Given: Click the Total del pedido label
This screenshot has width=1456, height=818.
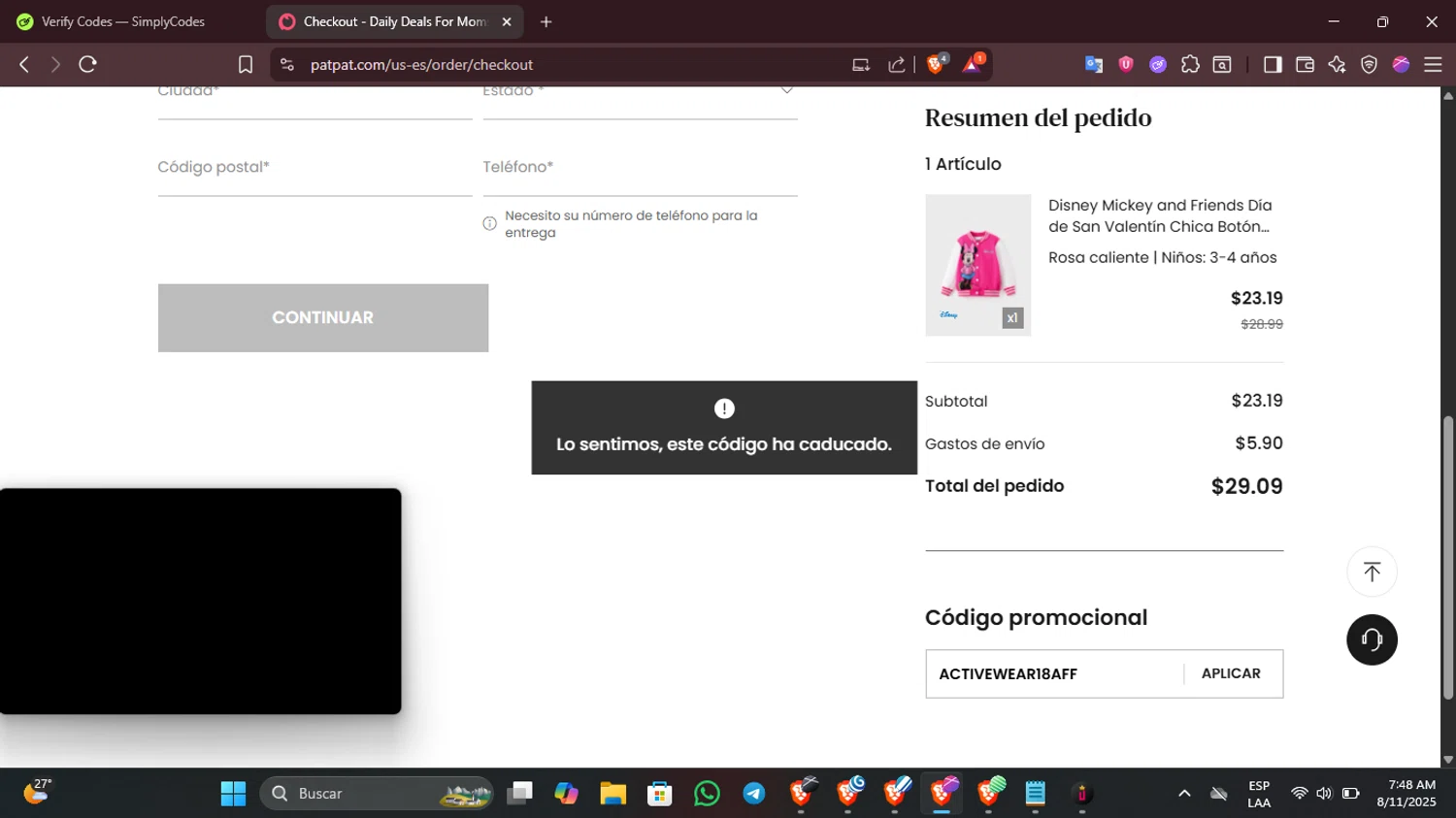Looking at the screenshot, I should [x=994, y=486].
